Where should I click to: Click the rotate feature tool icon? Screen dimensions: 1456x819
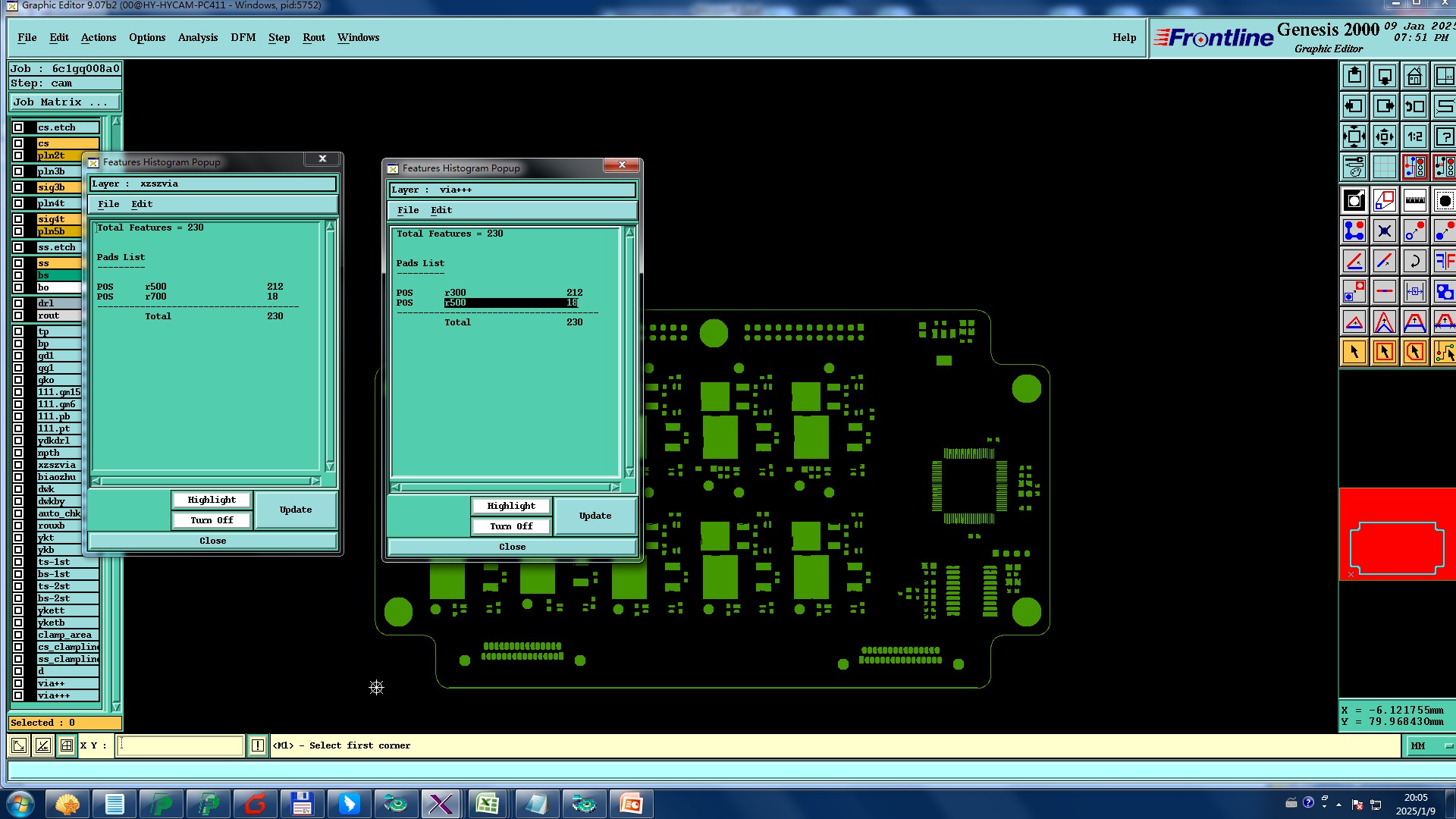[1414, 262]
